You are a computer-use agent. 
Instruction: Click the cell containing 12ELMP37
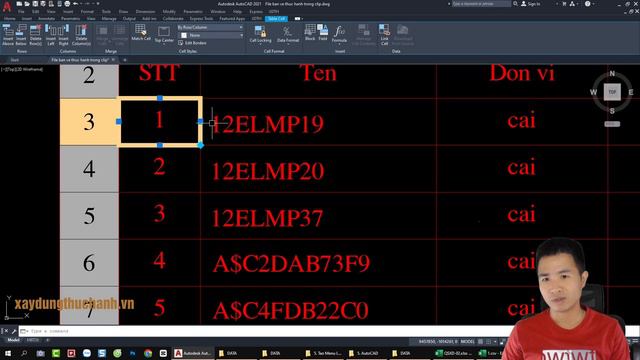click(318, 216)
